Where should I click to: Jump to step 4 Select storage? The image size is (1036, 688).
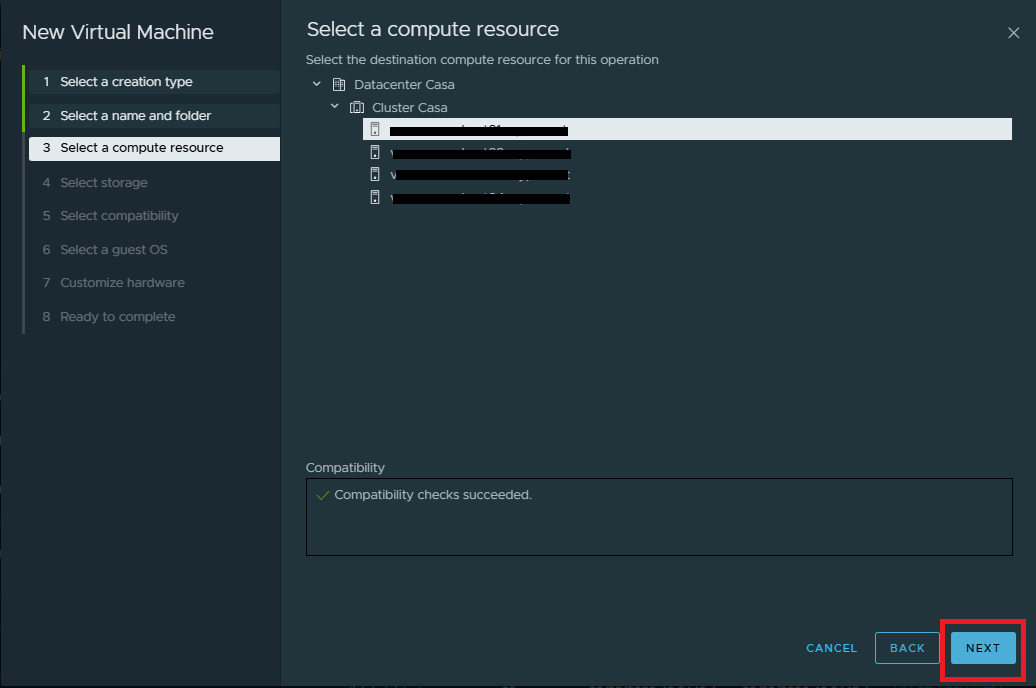pos(103,183)
